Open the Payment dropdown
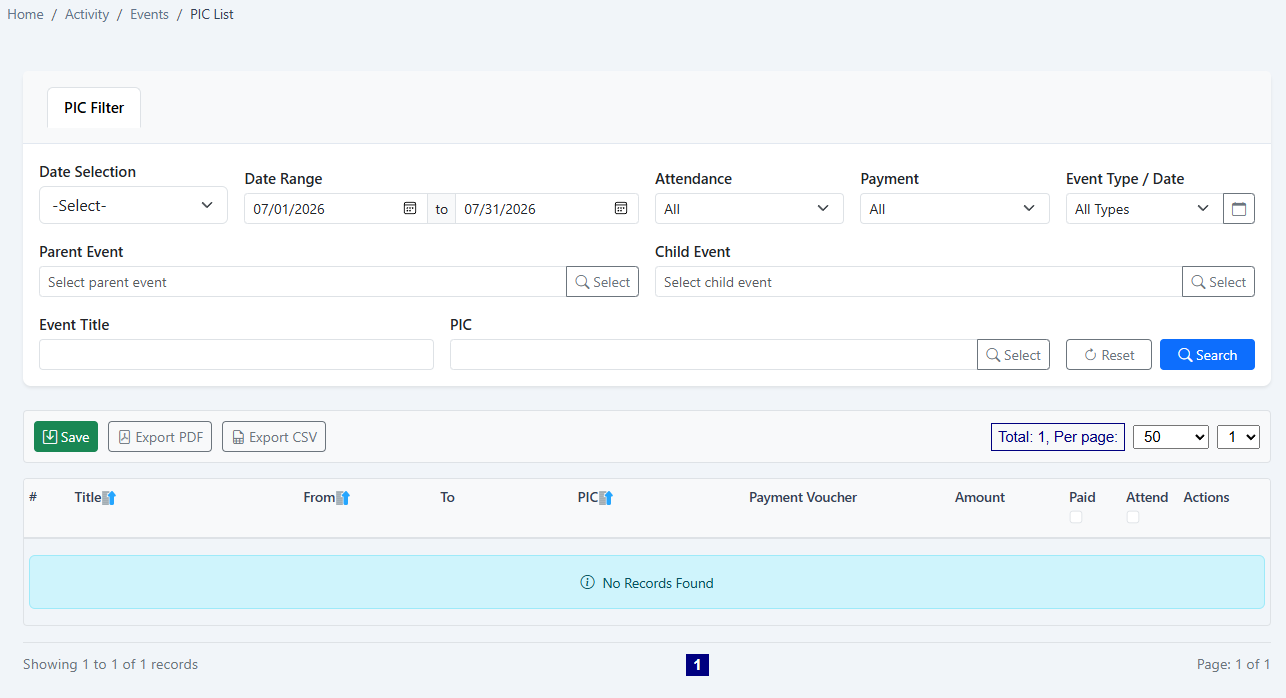1286x698 pixels. point(954,209)
